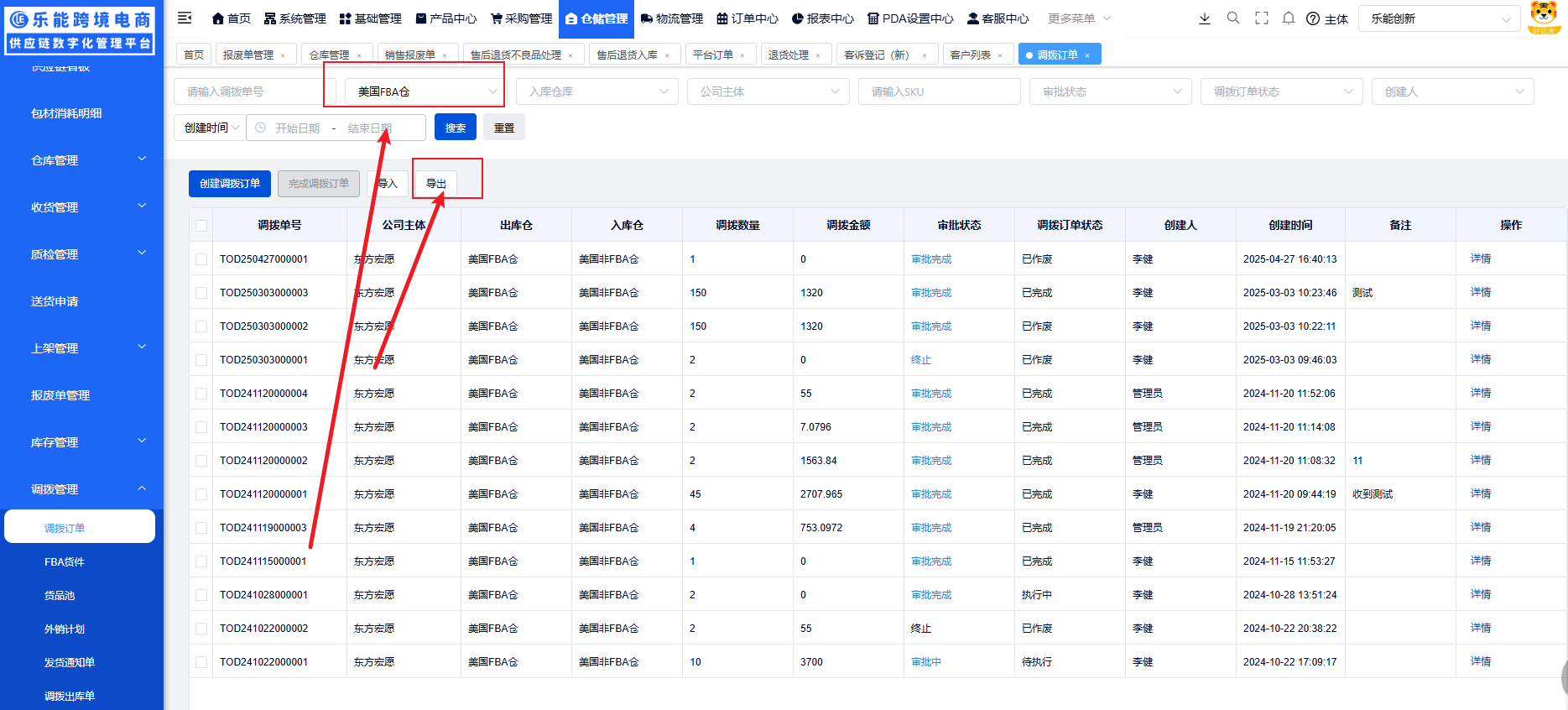Collapse the 调拨管理 sidebar section

pos(141,488)
